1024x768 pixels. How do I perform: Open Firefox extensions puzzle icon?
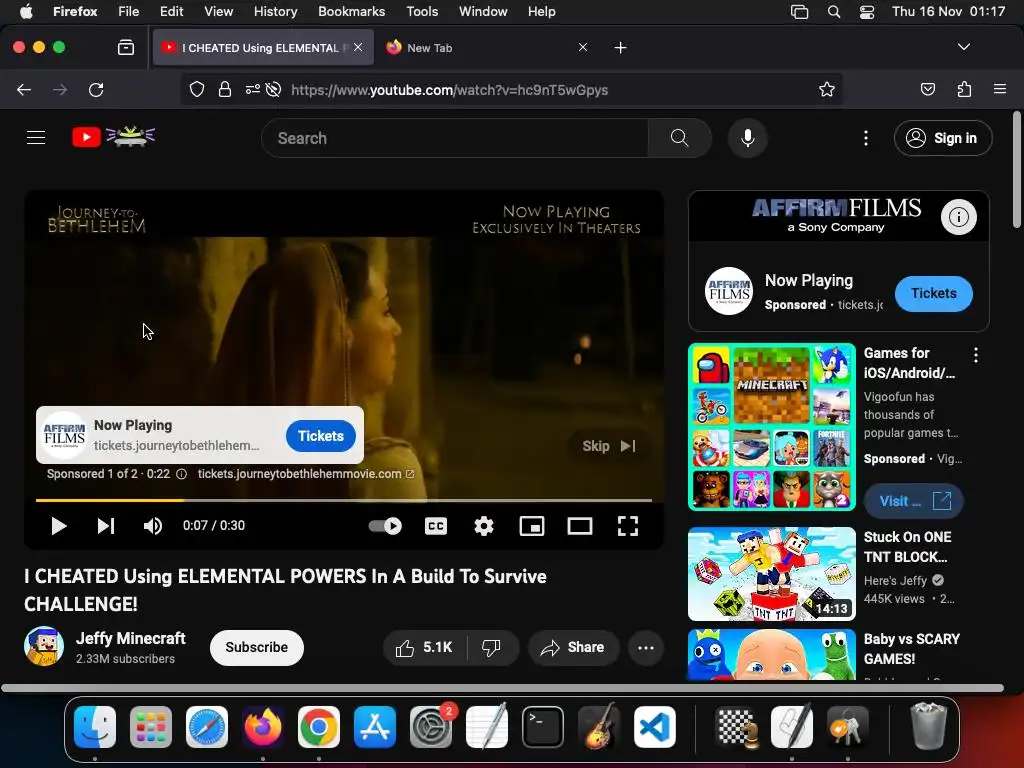coord(965,89)
